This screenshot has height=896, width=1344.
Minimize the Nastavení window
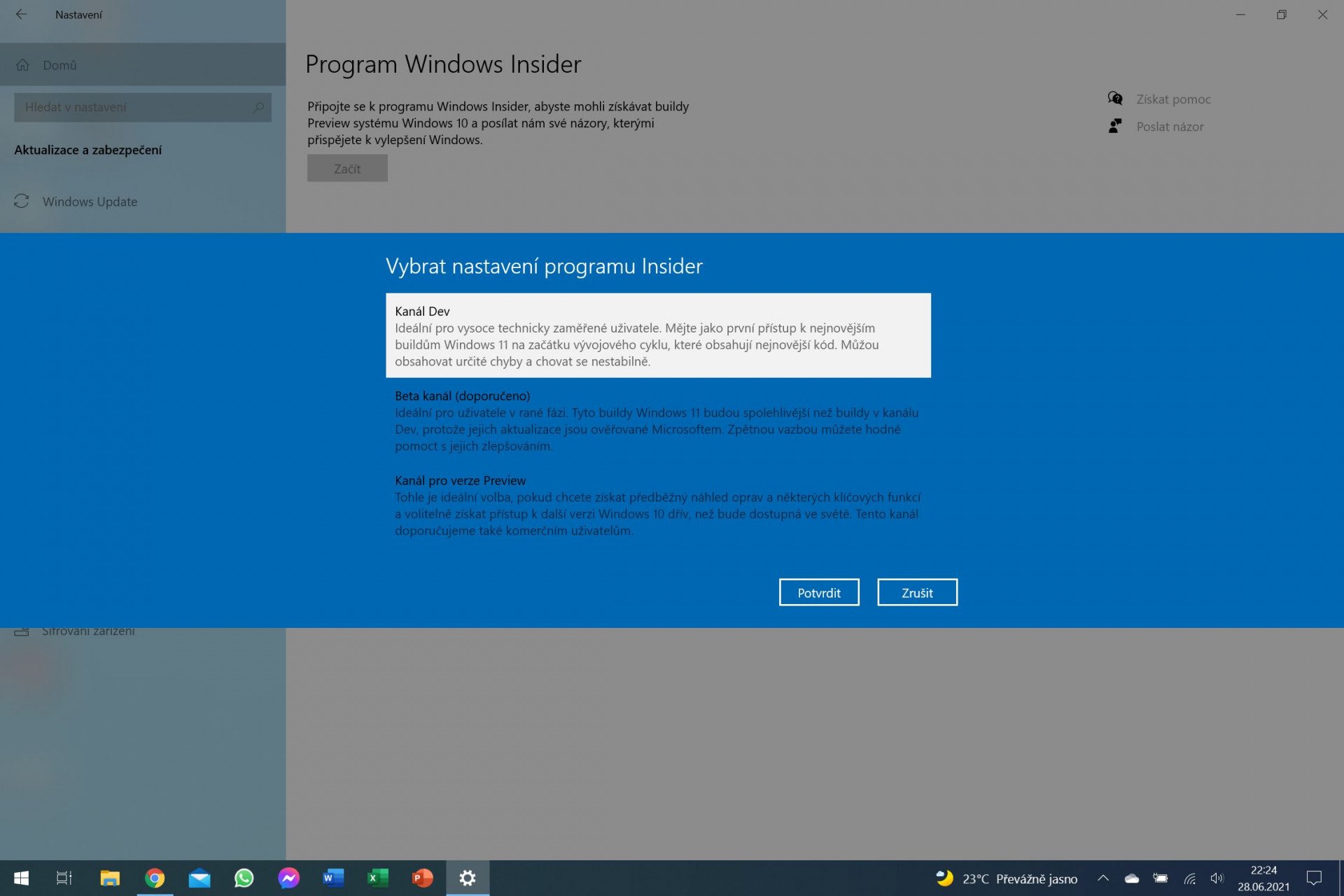1240,14
